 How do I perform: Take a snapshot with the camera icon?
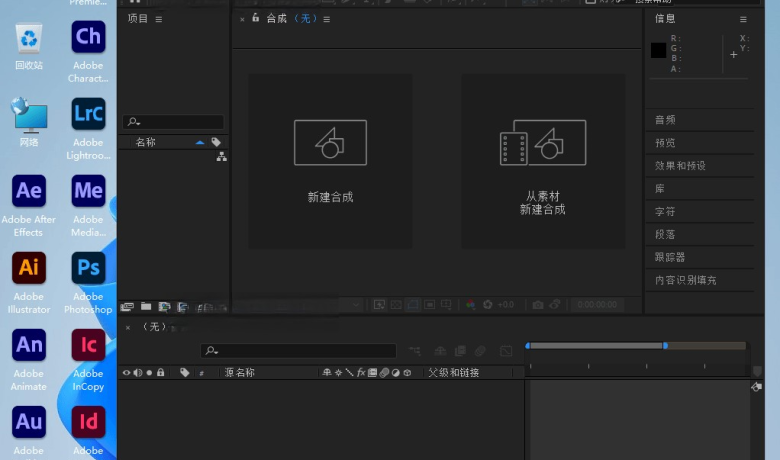click(x=538, y=304)
